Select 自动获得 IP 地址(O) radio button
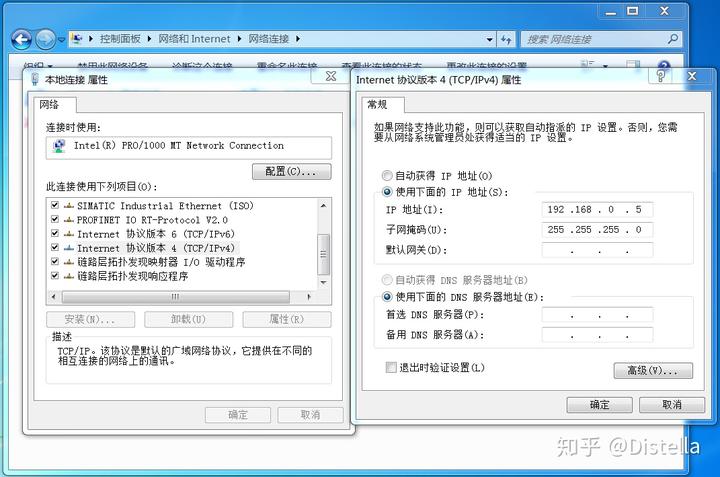720x477 pixels. click(387, 175)
